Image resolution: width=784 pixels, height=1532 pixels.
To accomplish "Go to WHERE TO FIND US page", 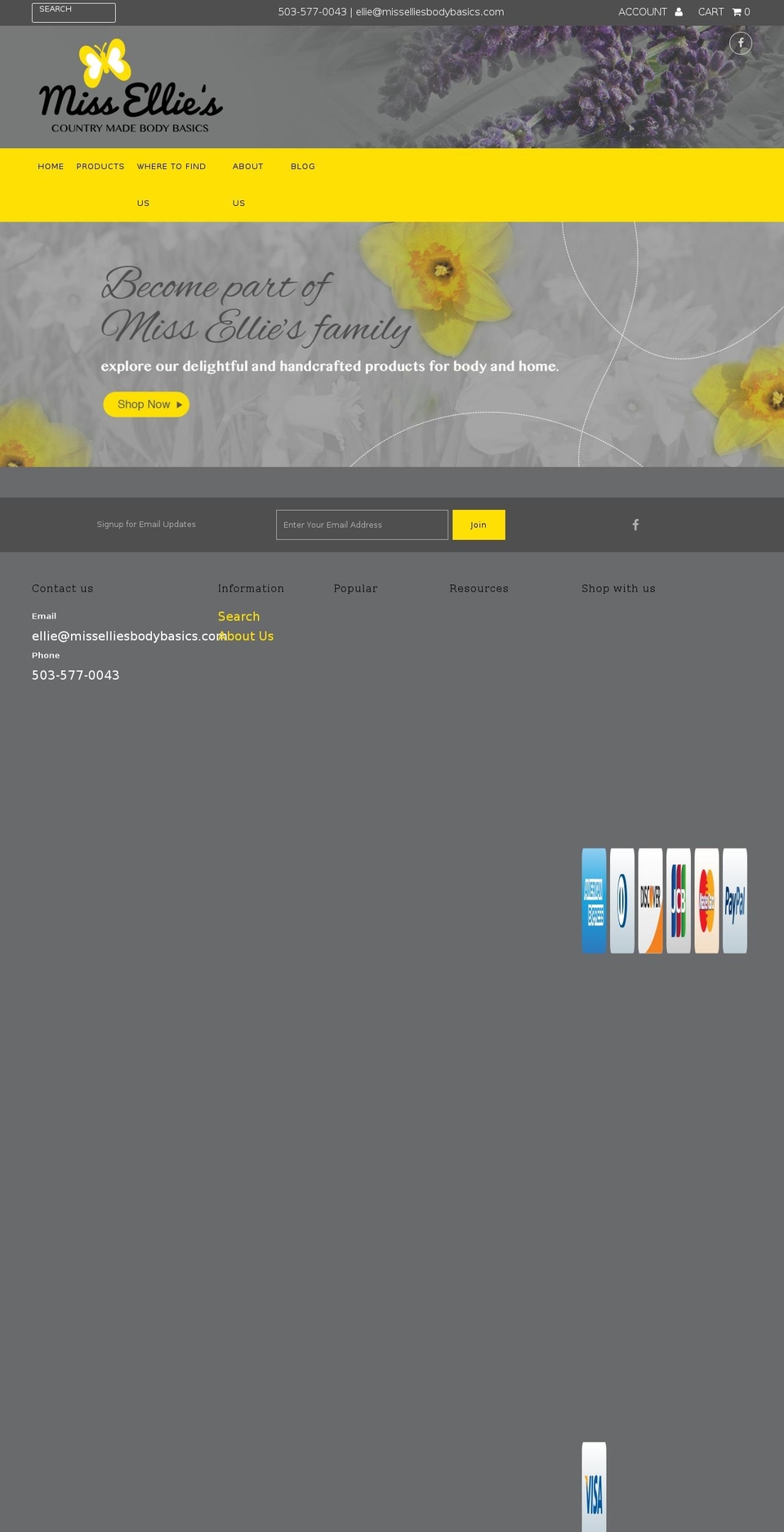I will pos(171,185).
